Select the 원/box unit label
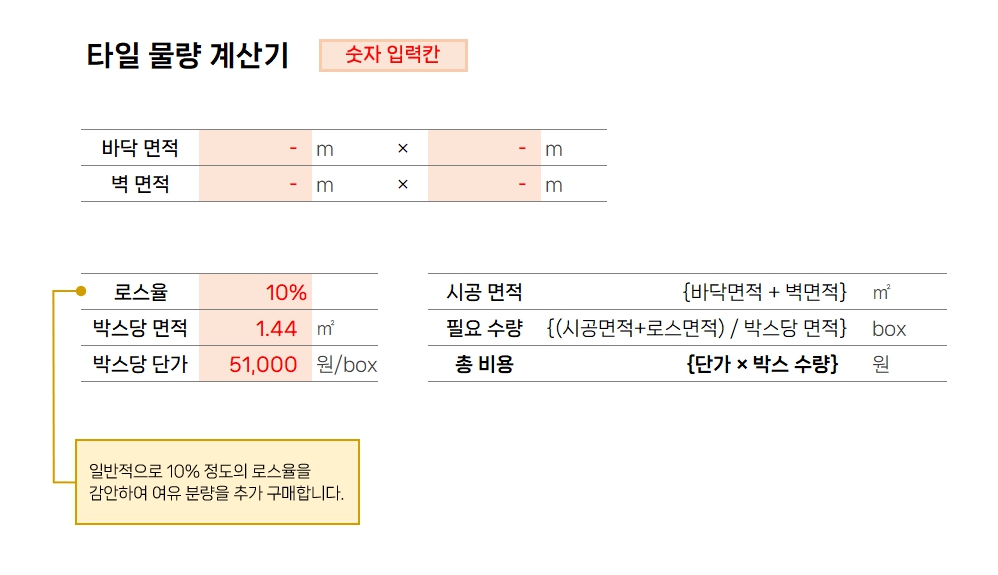This screenshot has width=998, height=575. click(x=347, y=364)
